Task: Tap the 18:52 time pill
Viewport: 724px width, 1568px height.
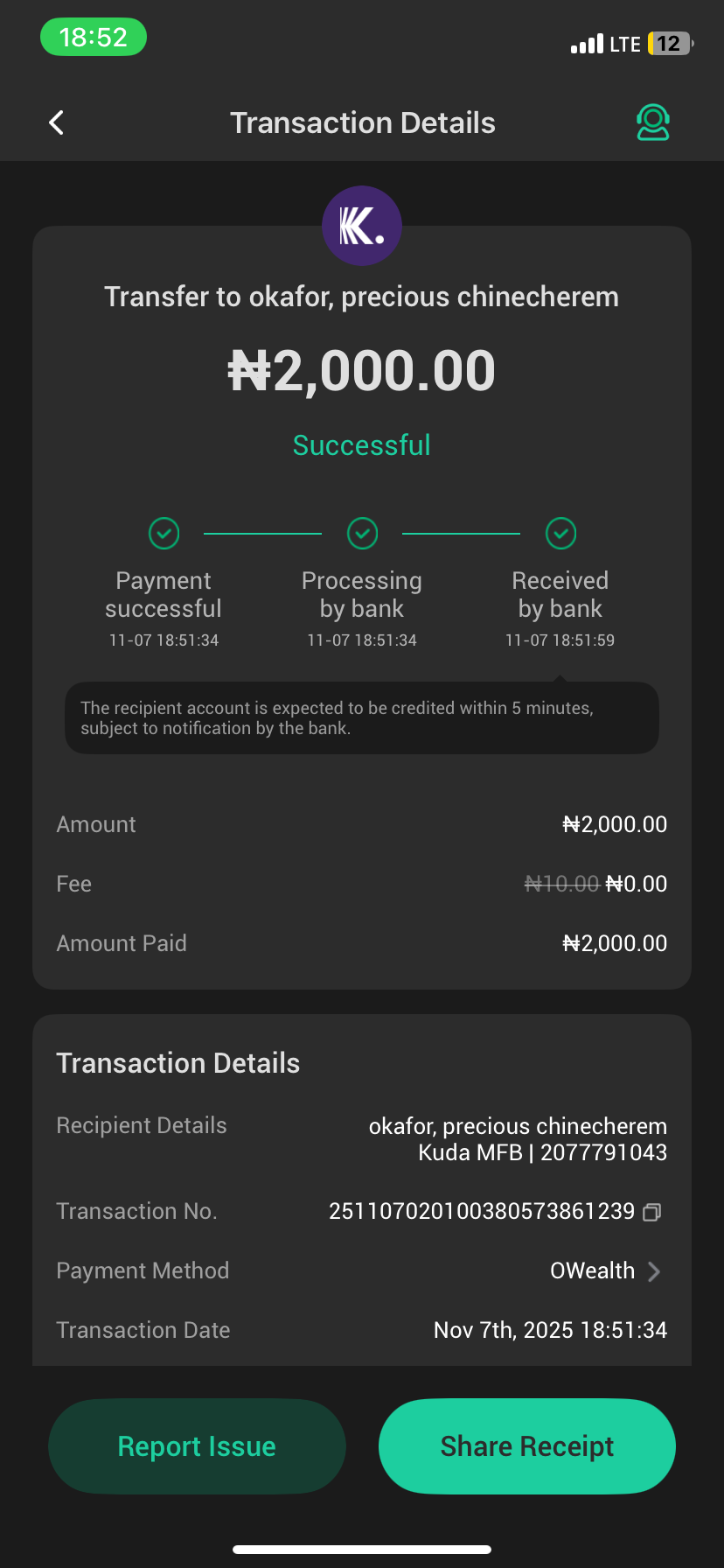Action: [x=94, y=38]
